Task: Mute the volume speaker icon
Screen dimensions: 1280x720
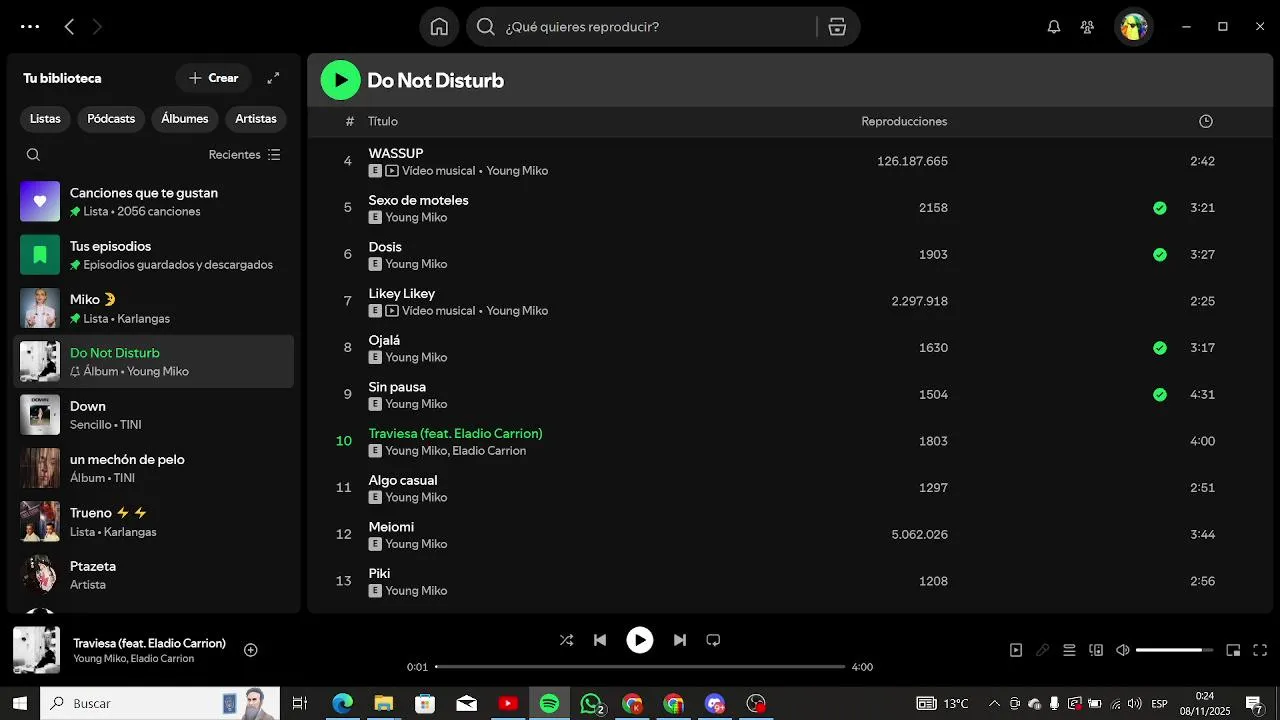Action: pyautogui.click(x=1123, y=650)
